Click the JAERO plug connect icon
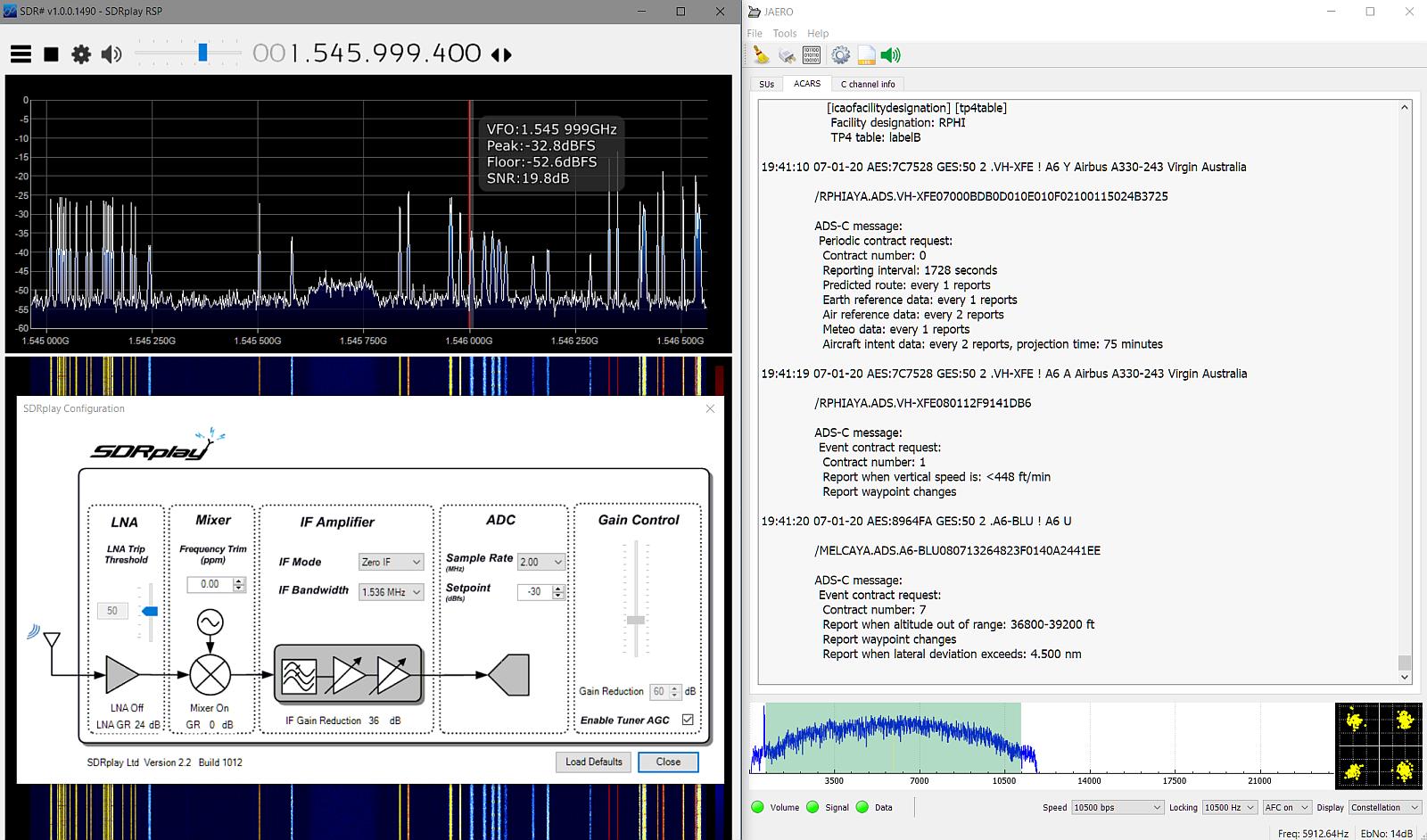The image size is (1427, 840). [x=787, y=55]
